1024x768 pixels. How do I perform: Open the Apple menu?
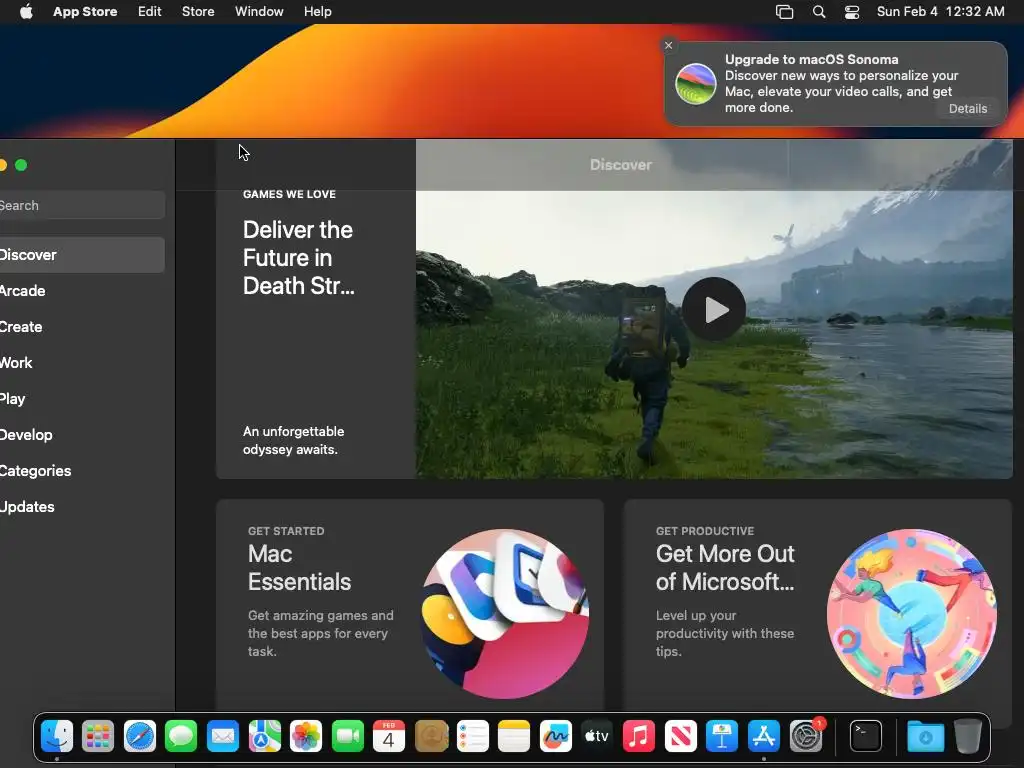[26, 12]
